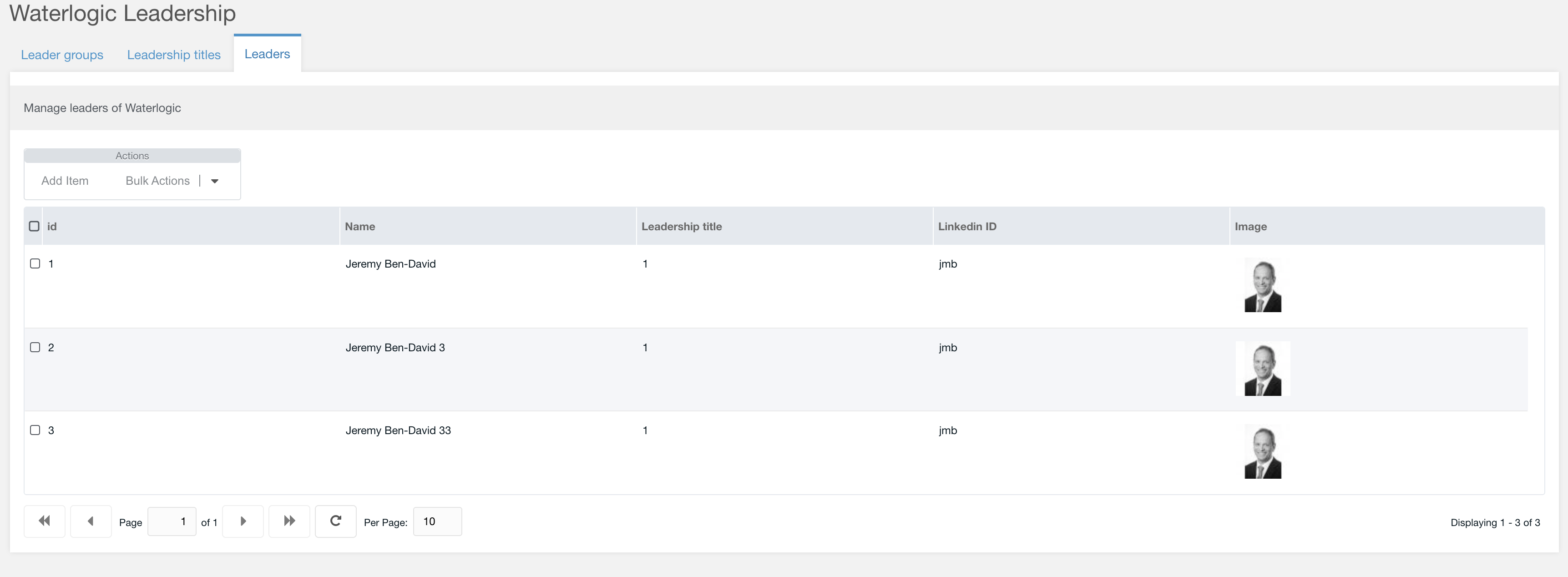Go to the next page
This screenshot has width=1568, height=577.
[x=243, y=521]
